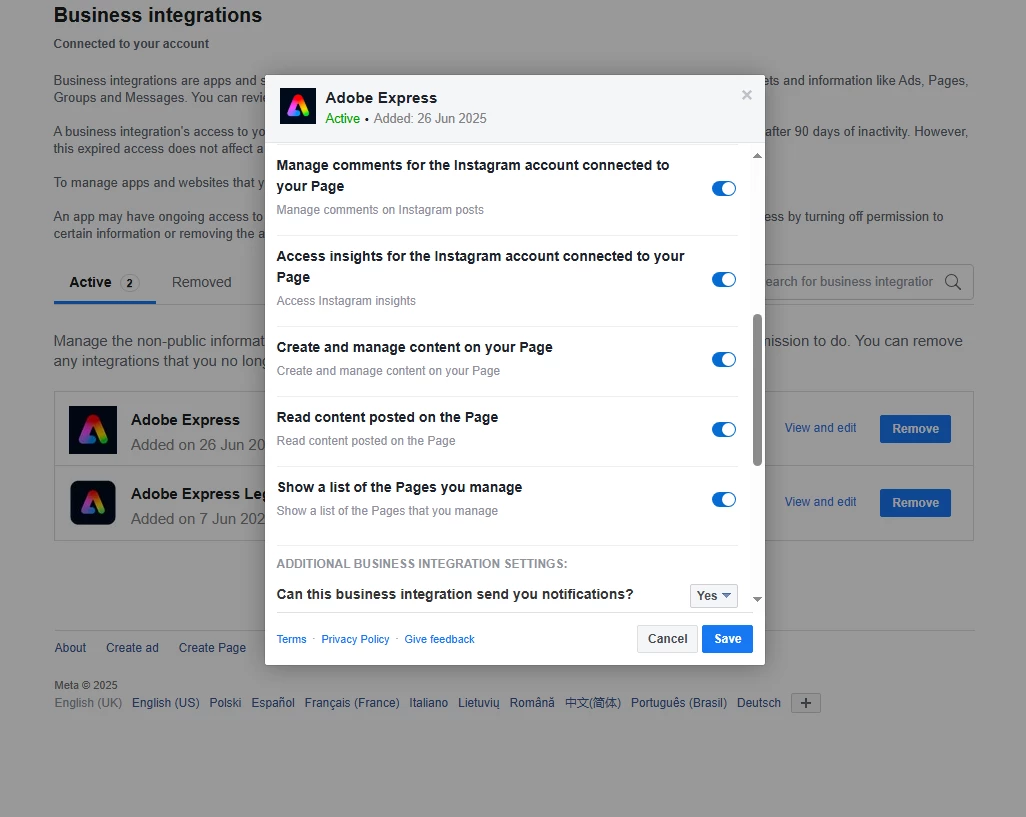Image resolution: width=1026 pixels, height=817 pixels.
Task: Switch language to Deutsch
Action: (758, 703)
